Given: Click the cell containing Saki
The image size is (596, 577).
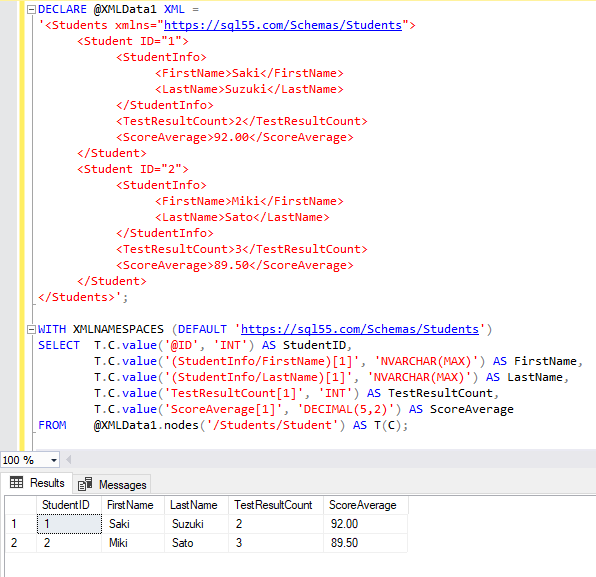Looking at the screenshot, I should pyautogui.click(x=133, y=524).
